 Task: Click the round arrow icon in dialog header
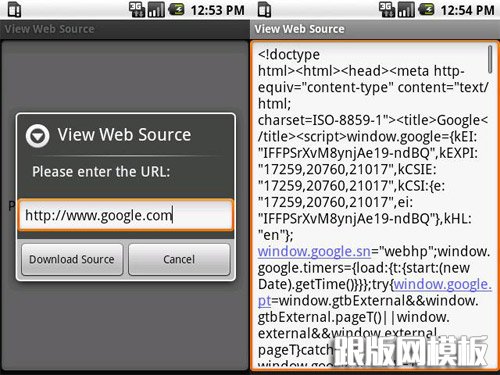click(37, 136)
